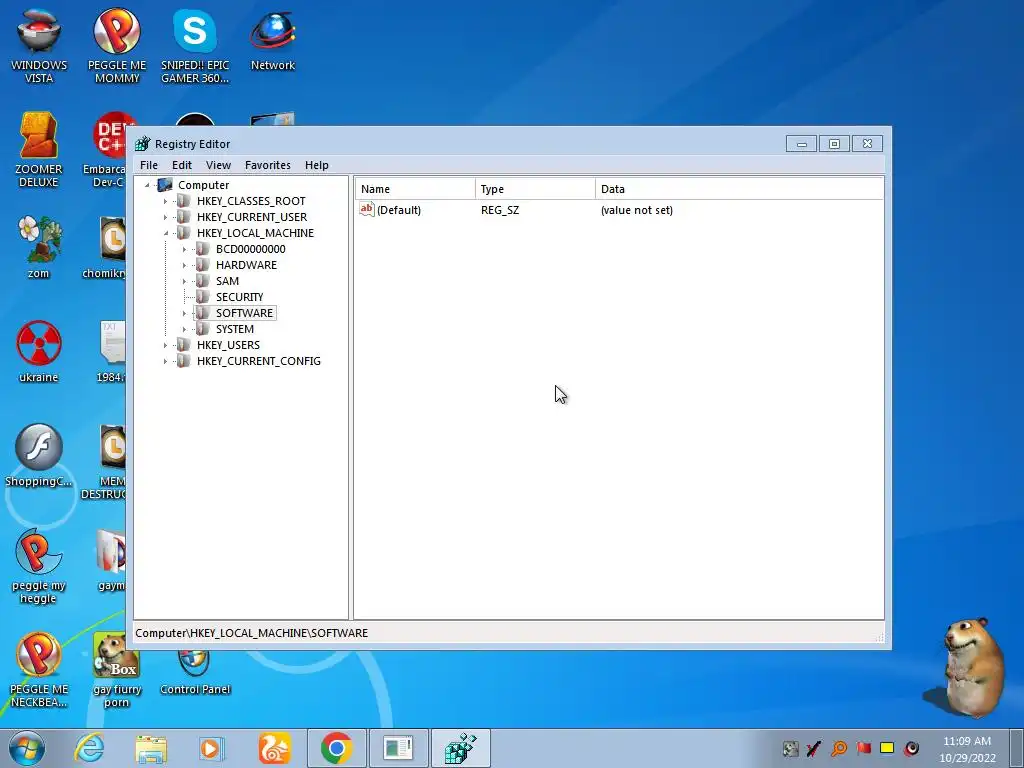1024x768 pixels.
Task: Select the PEGGLE ME MOMMY desktop icon
Action: 117,47
